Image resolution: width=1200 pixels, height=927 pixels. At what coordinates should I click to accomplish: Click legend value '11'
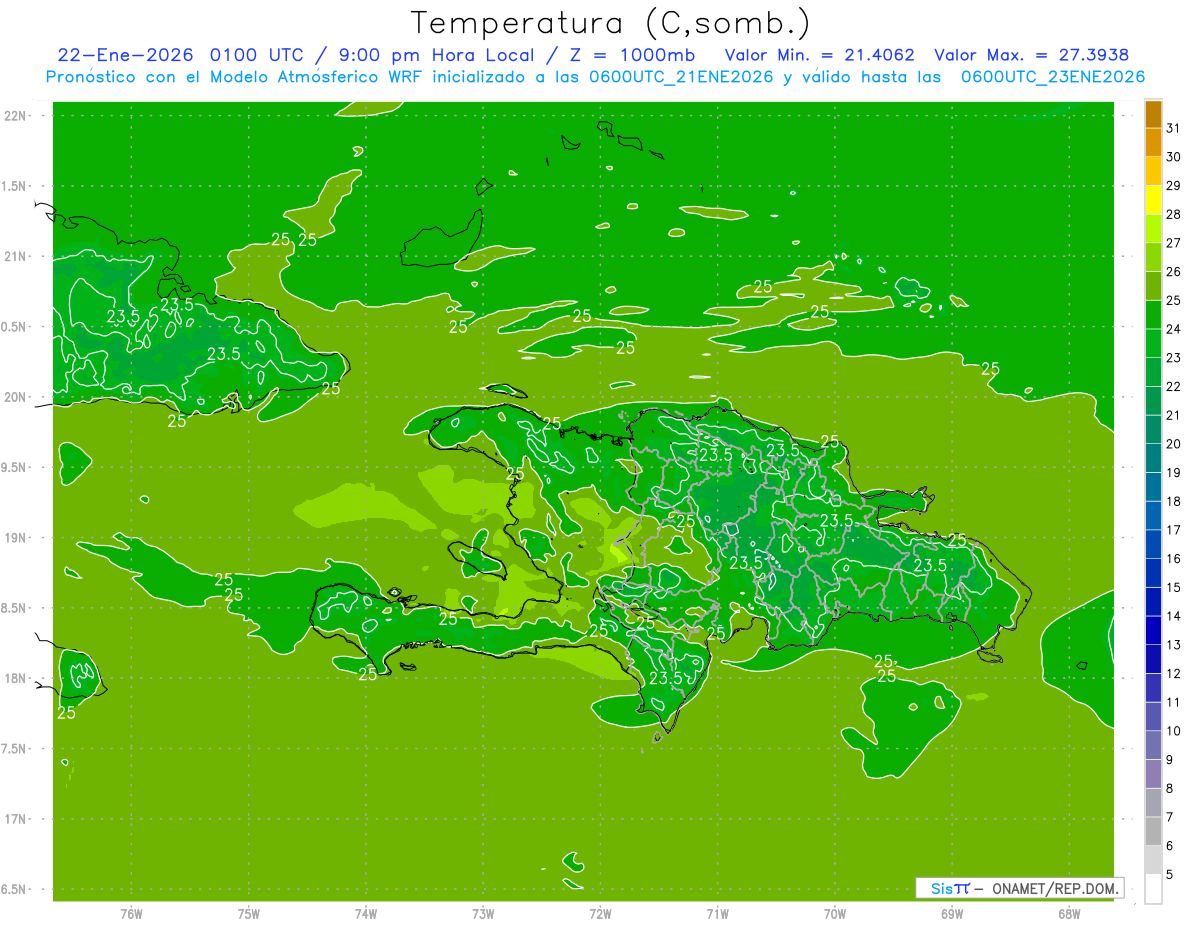coord(1173,703)
